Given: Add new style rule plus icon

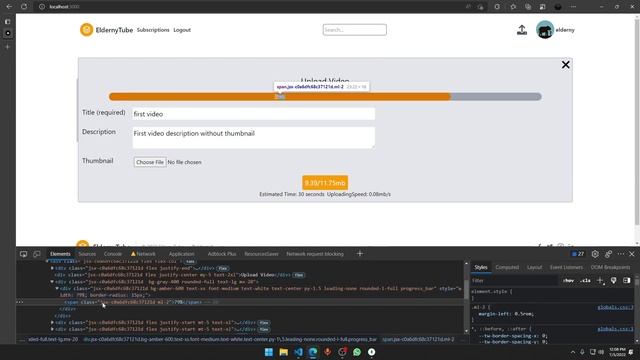Looking at the screenshot, I should click(x=600, y=281).
